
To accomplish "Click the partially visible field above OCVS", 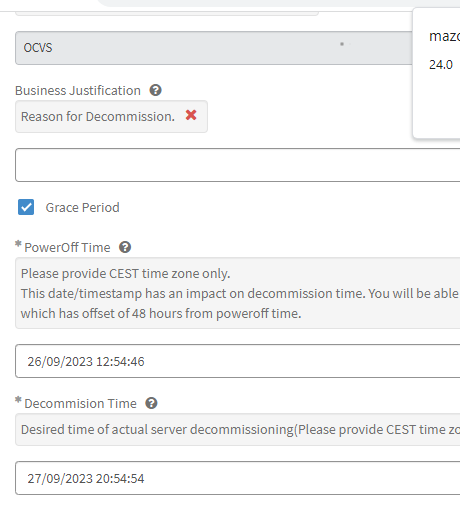I will pos(167,13).
